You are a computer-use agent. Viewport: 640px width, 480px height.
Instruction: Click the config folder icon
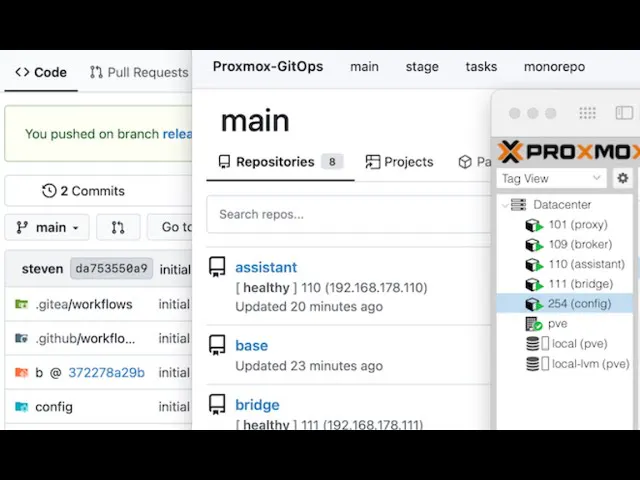21,407
